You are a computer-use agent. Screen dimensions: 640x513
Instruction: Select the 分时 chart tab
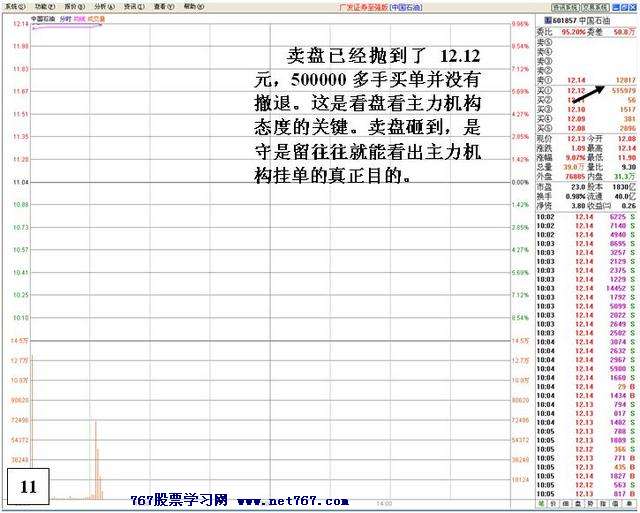coord(65,18)
